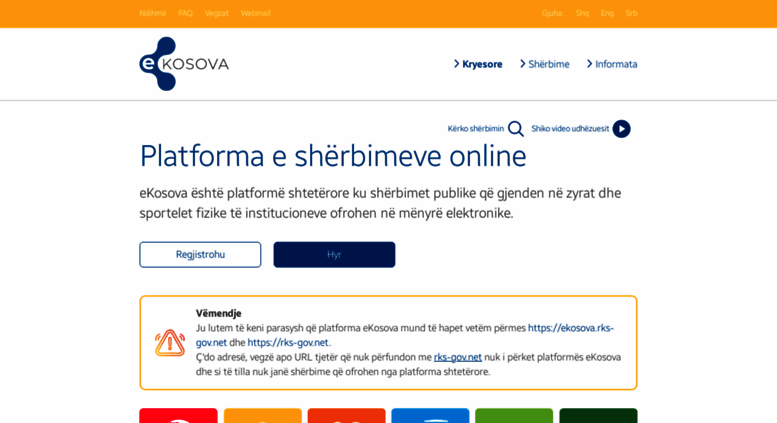Click the search magnifier icon
The image size is (777, 423).
516,129
